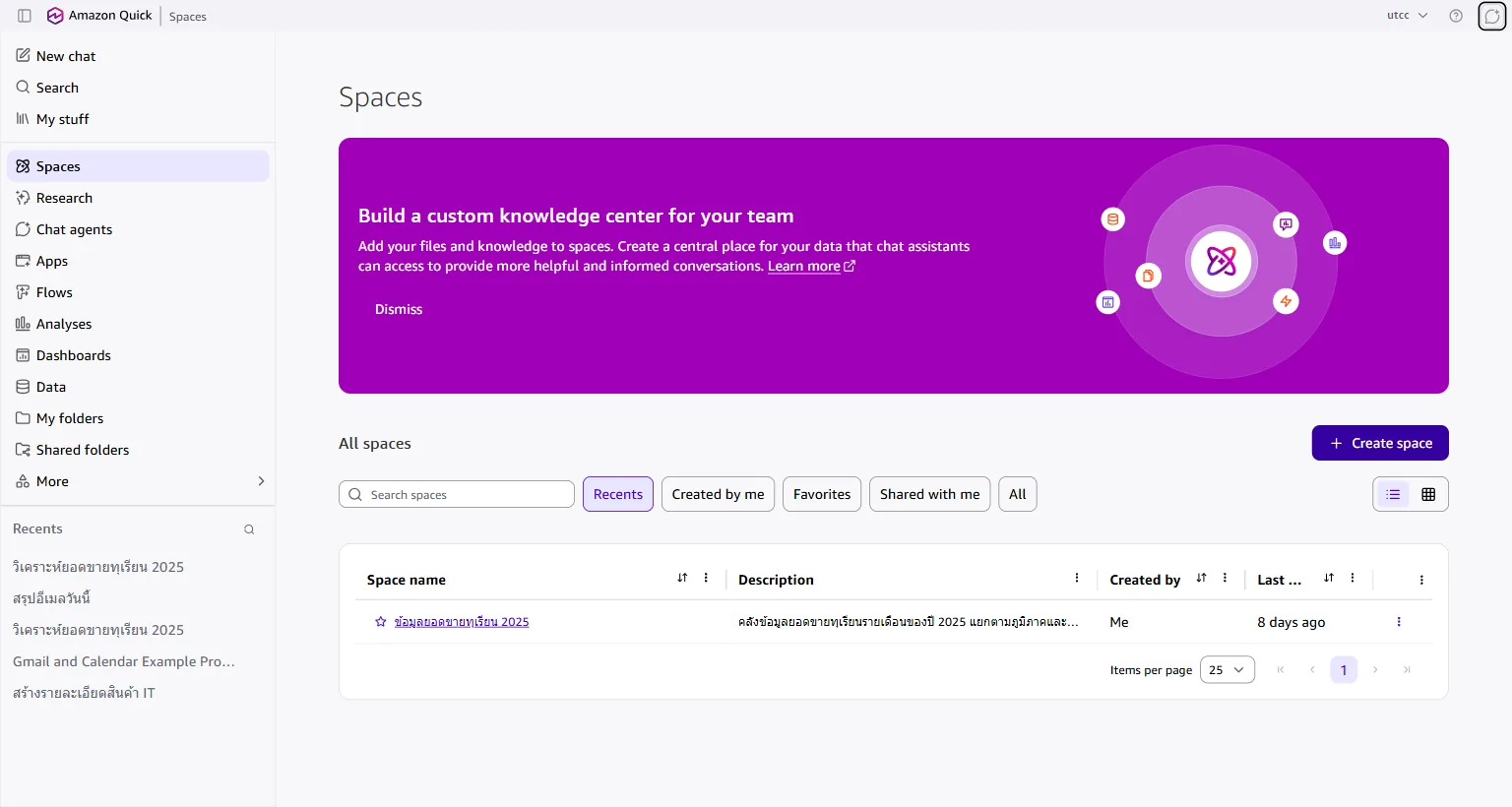1512x807 pixels.
Task: Sort by Created by column
Action: coord(1201,579)
